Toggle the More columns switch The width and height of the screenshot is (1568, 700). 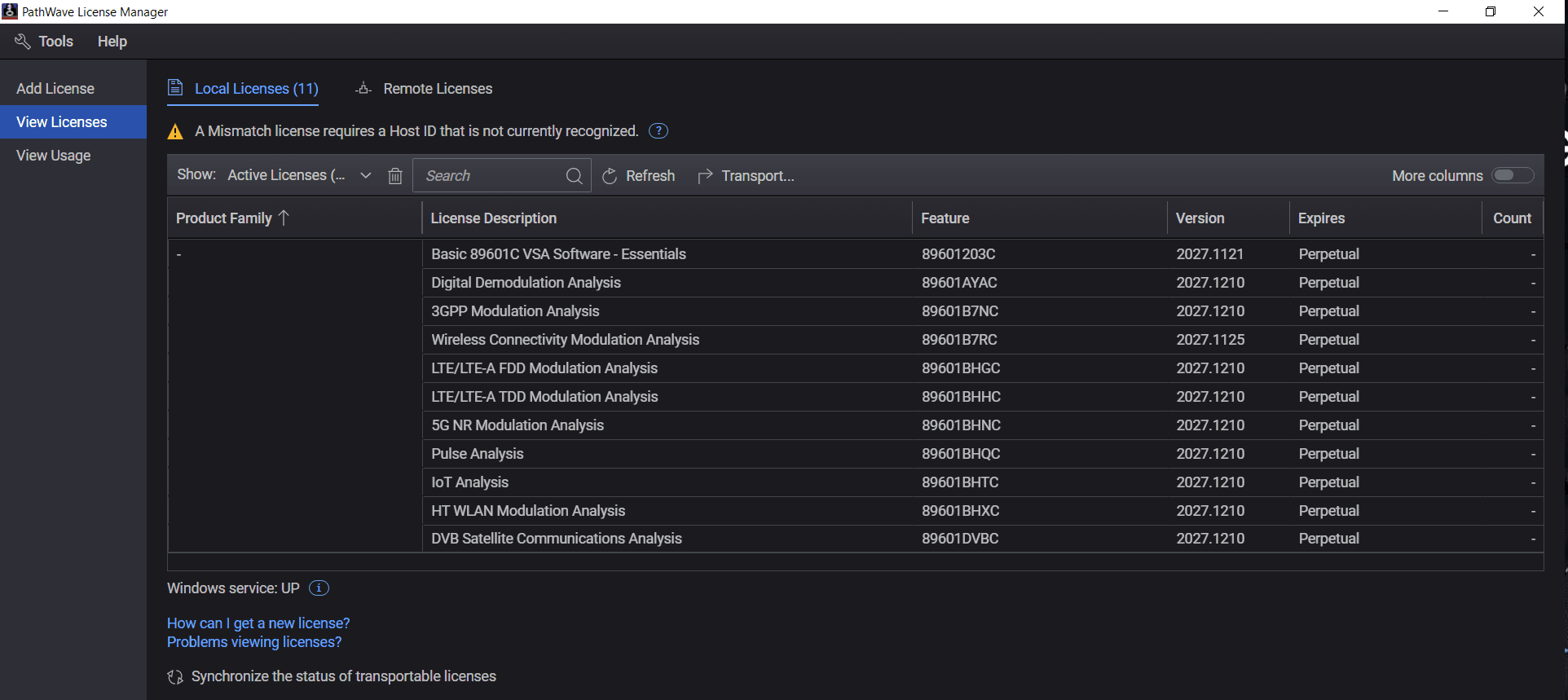[1513, 176]
